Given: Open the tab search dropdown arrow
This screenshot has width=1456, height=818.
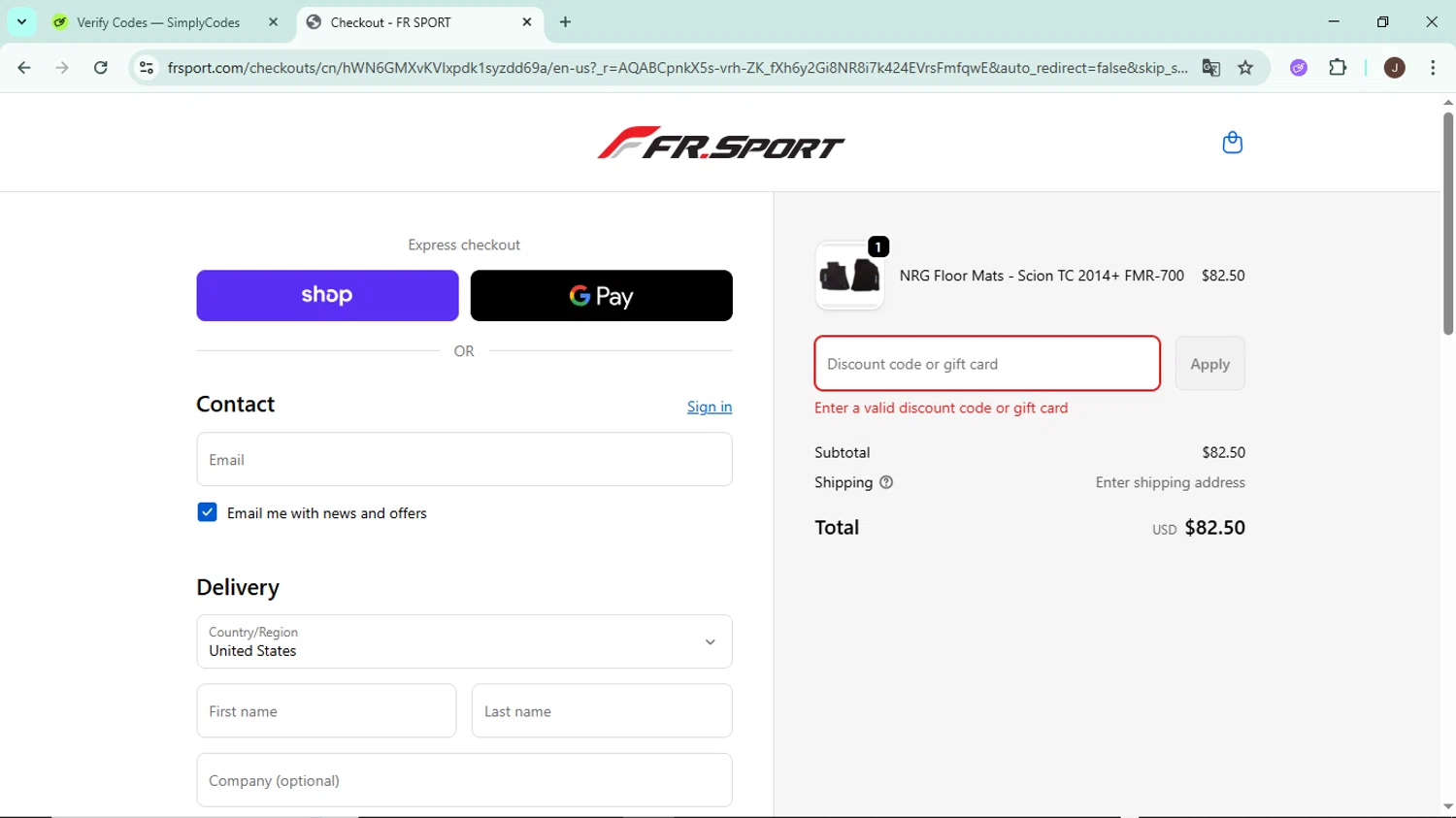Looking at the screenshot, I should point(21,22).
